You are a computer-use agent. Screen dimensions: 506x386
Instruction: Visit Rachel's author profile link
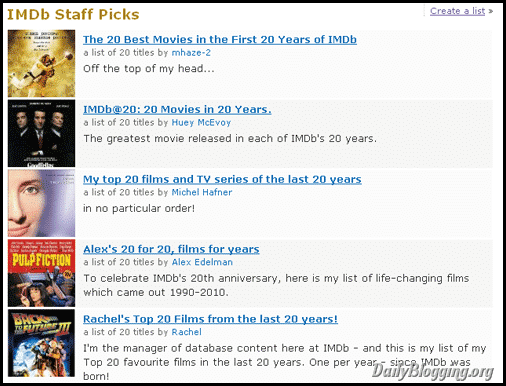click(x=186, y=332)
